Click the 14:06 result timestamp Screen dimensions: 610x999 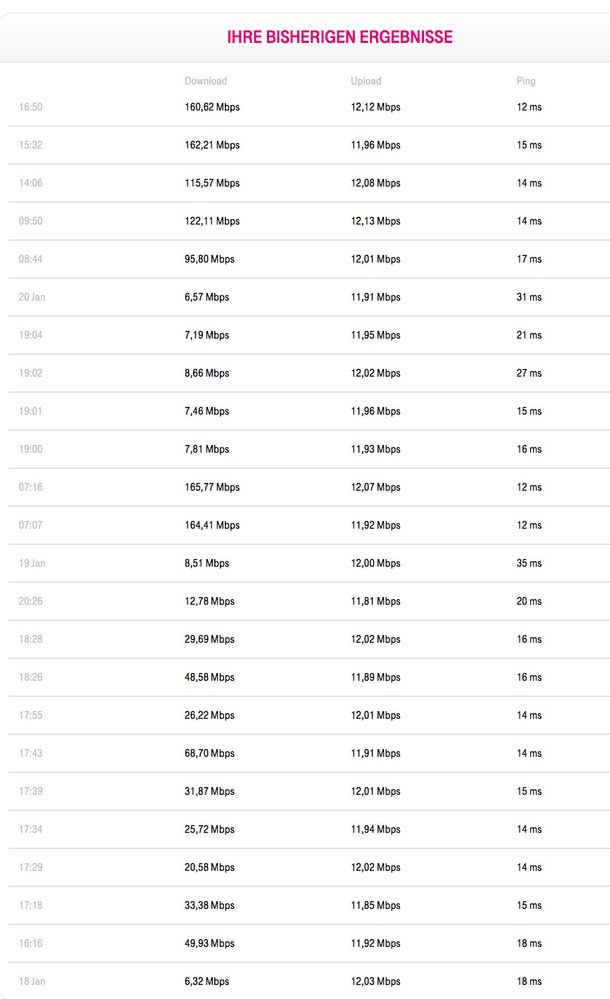click(30, 183)
